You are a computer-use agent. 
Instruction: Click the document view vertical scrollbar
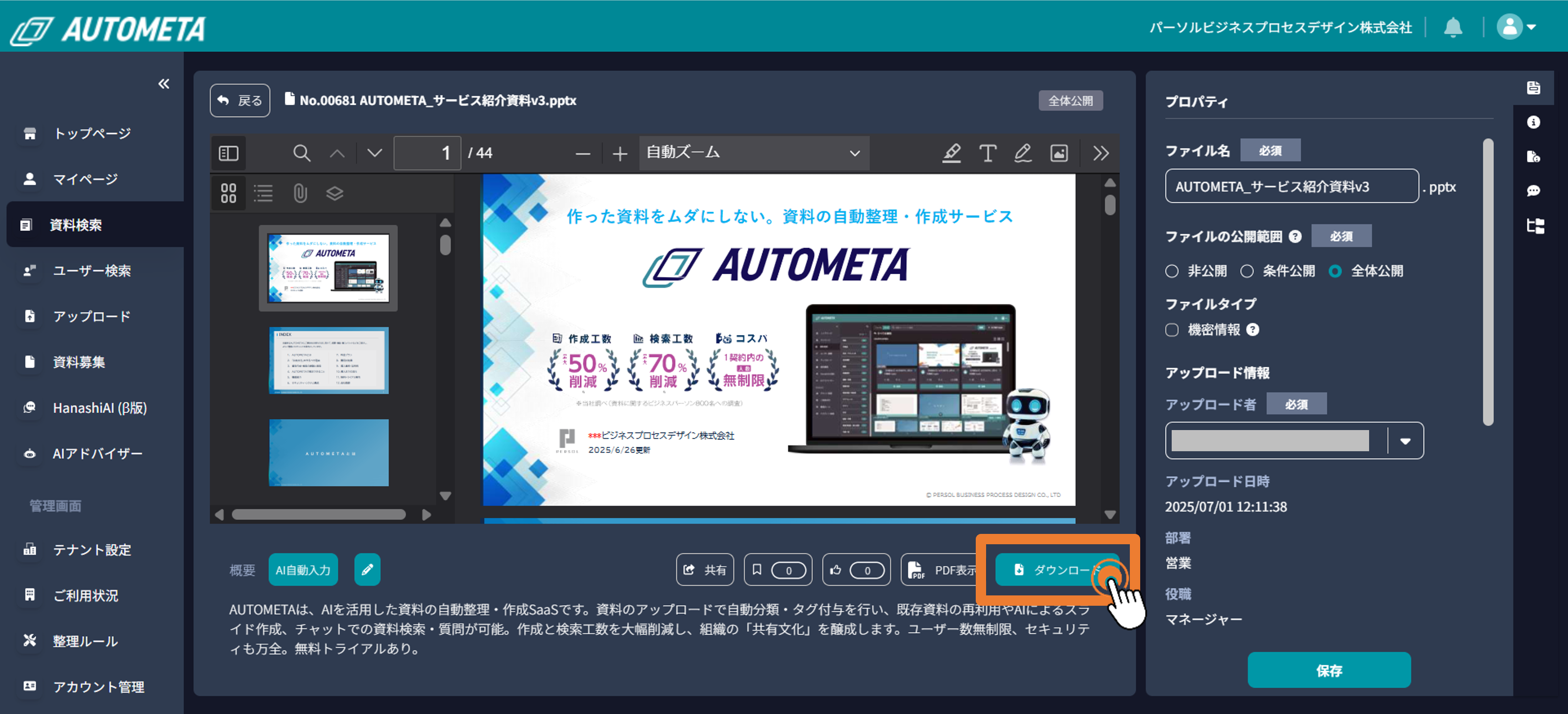(x=1110, y=204)
